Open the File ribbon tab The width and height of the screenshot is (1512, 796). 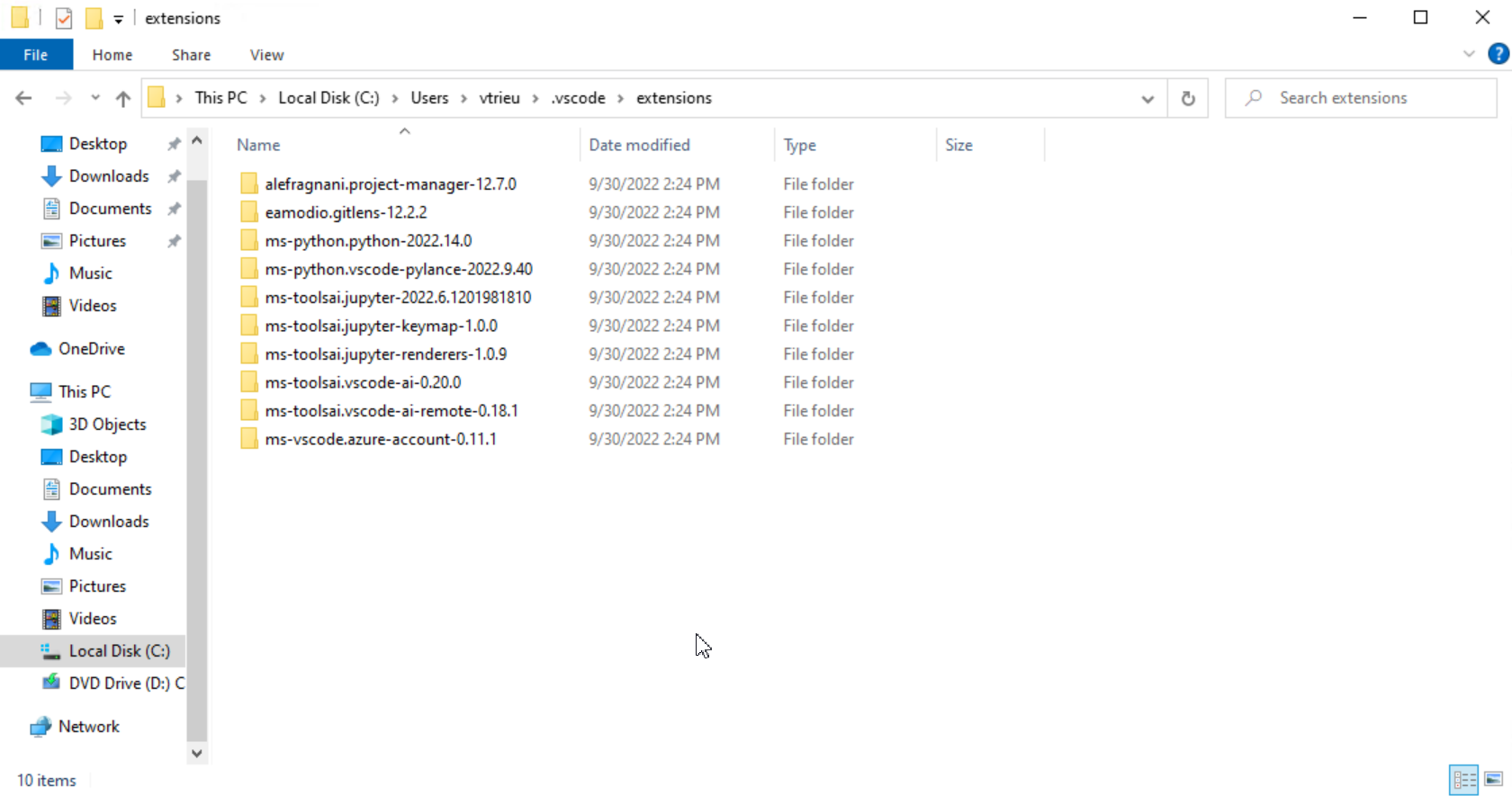click(x=36, y=55)
